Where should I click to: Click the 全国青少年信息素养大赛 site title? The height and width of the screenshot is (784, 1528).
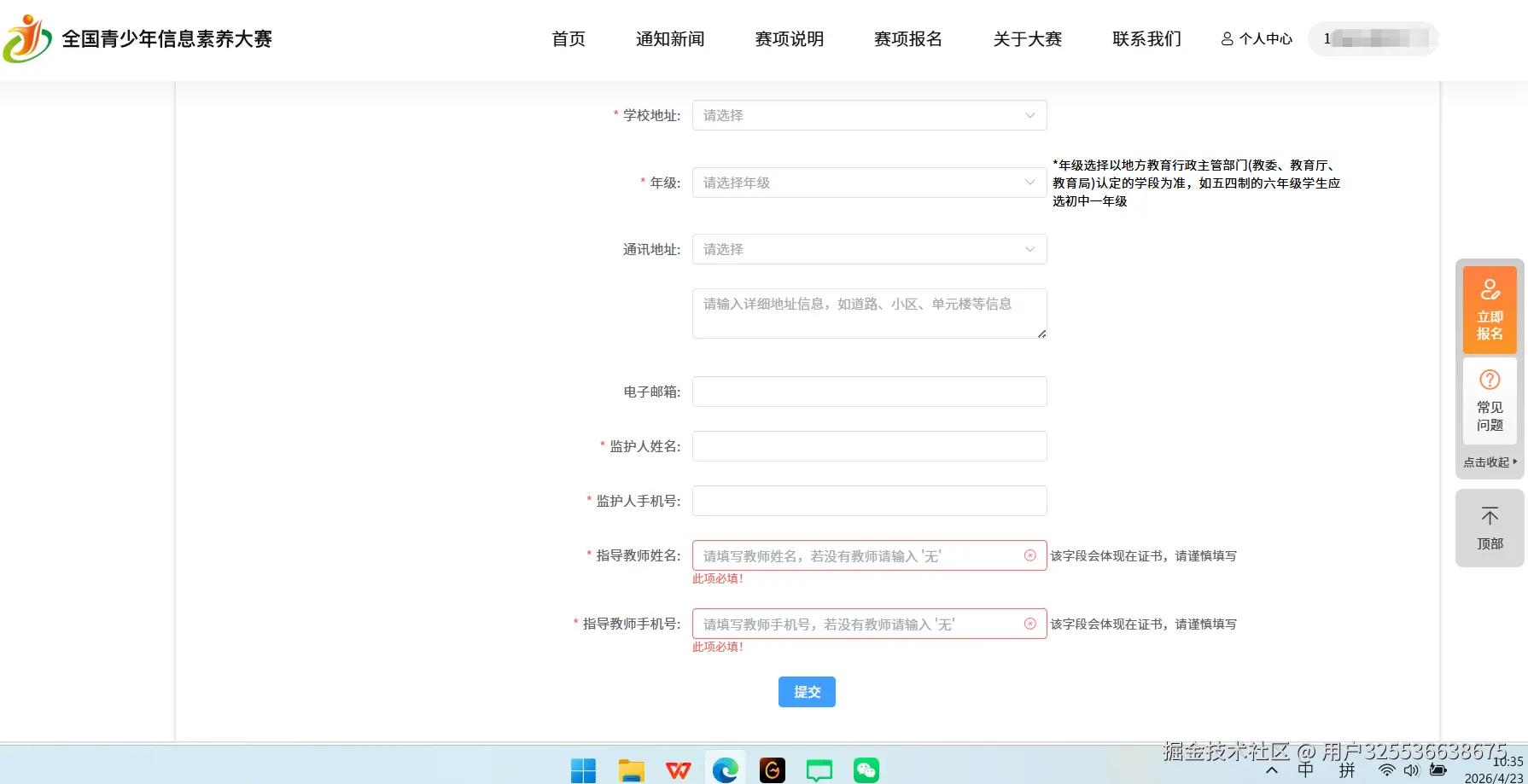click(x=166, y=38)
